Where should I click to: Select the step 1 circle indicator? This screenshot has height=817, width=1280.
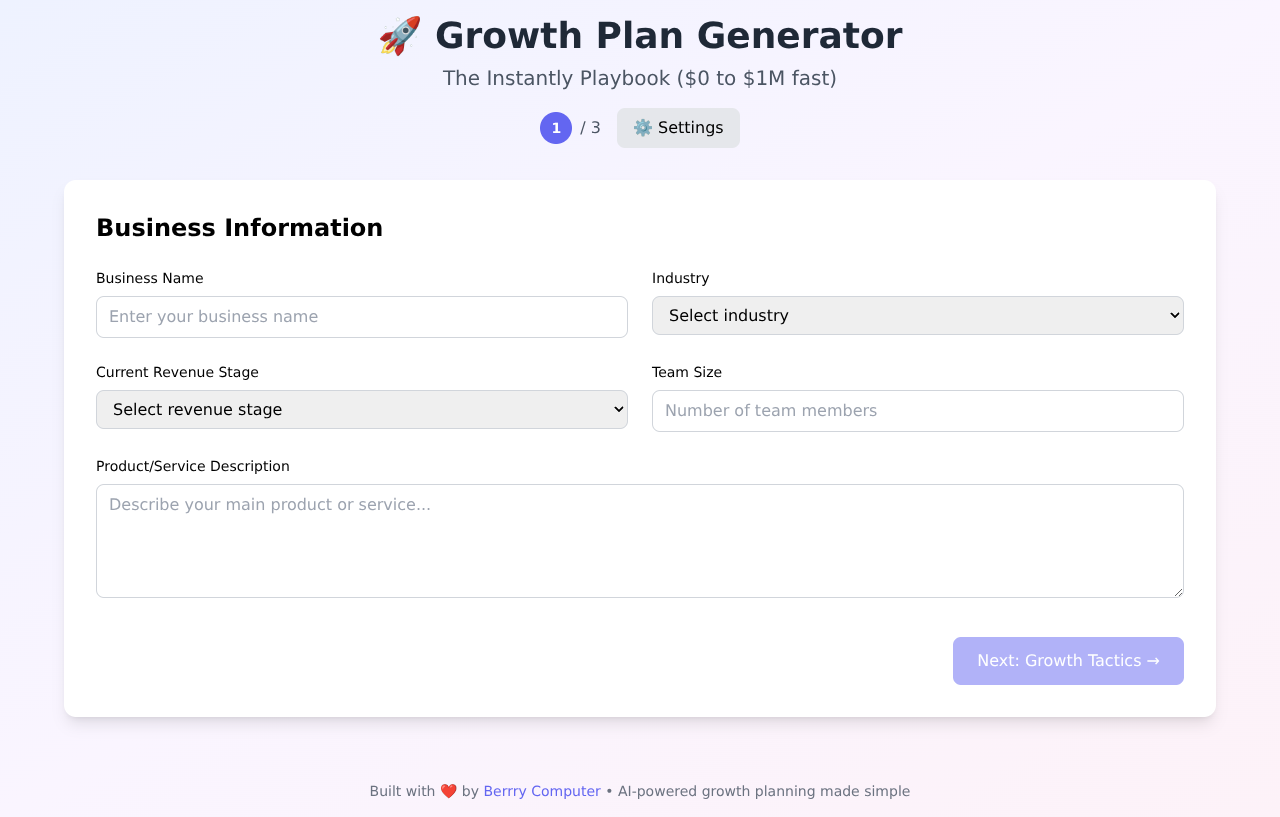556,128
